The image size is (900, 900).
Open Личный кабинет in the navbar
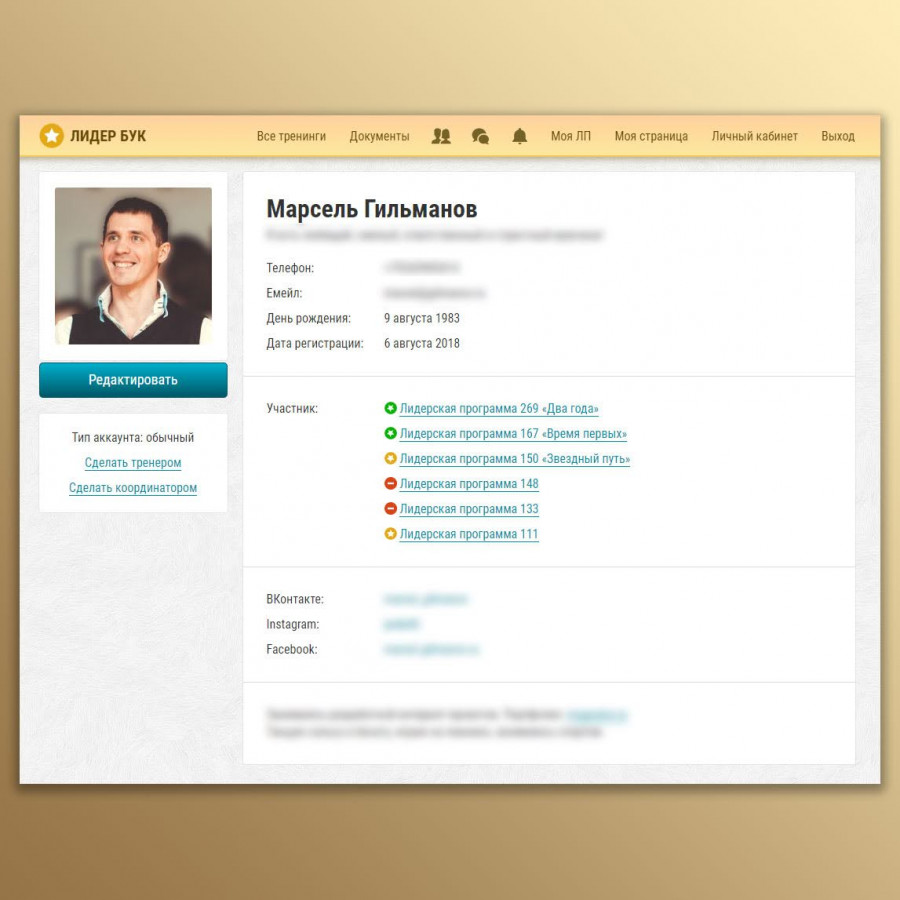(x=754, y=136)
